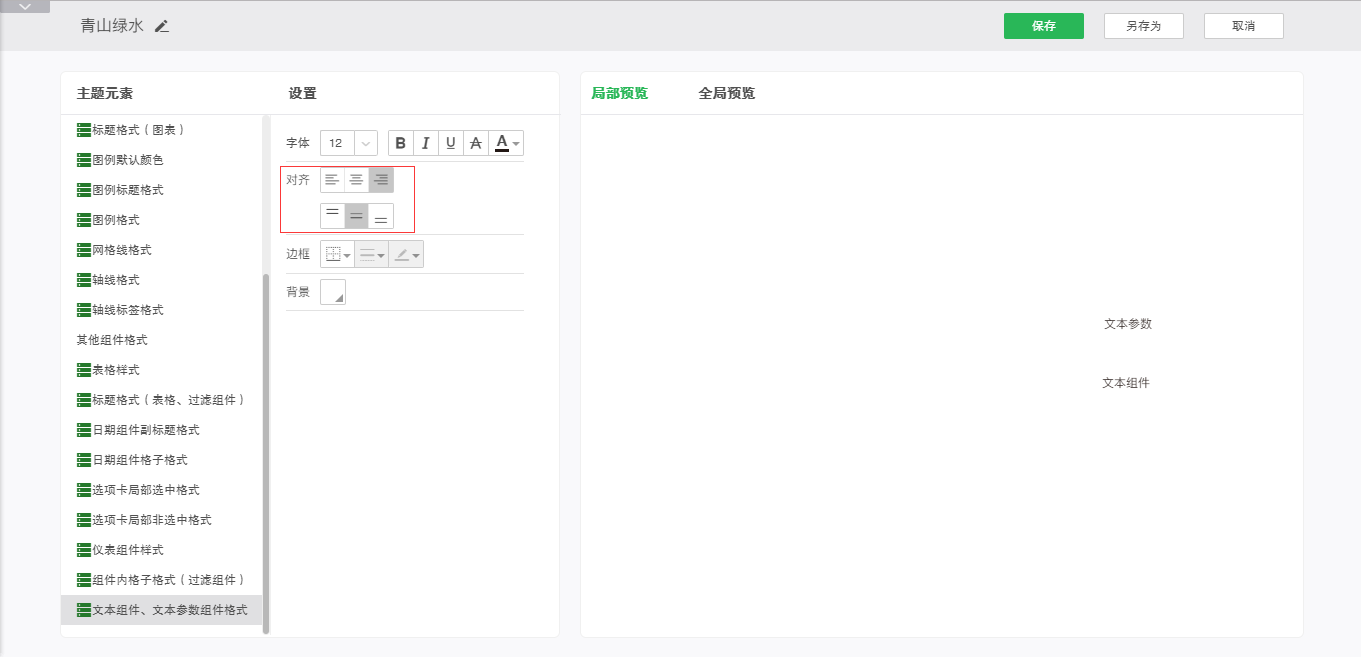The image size is (1361, 657).
Task: Open the font size dropdown
Action: pos(366,143)
